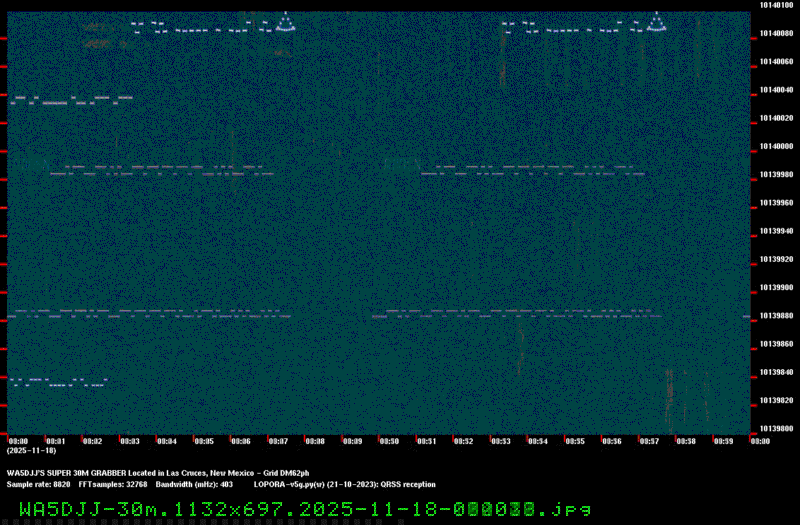Image resolution: width=800 pixels, height=525 pixels.
Task: Click the 10139940 frequency label
Action: [x=777, y=231]
